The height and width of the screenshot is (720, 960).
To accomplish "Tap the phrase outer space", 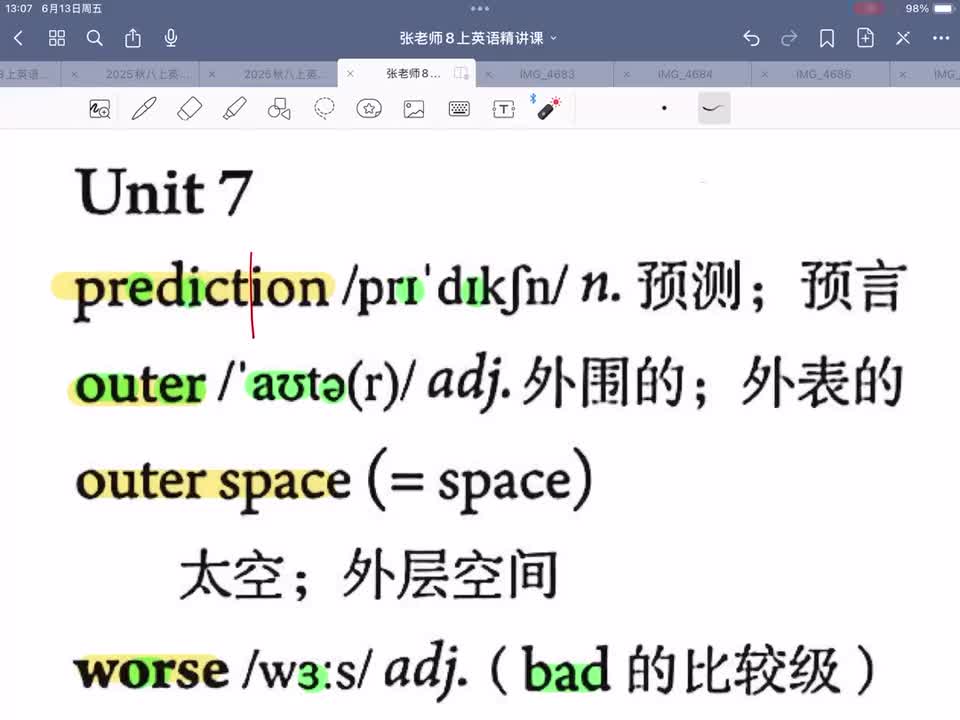I will point(213,482).
